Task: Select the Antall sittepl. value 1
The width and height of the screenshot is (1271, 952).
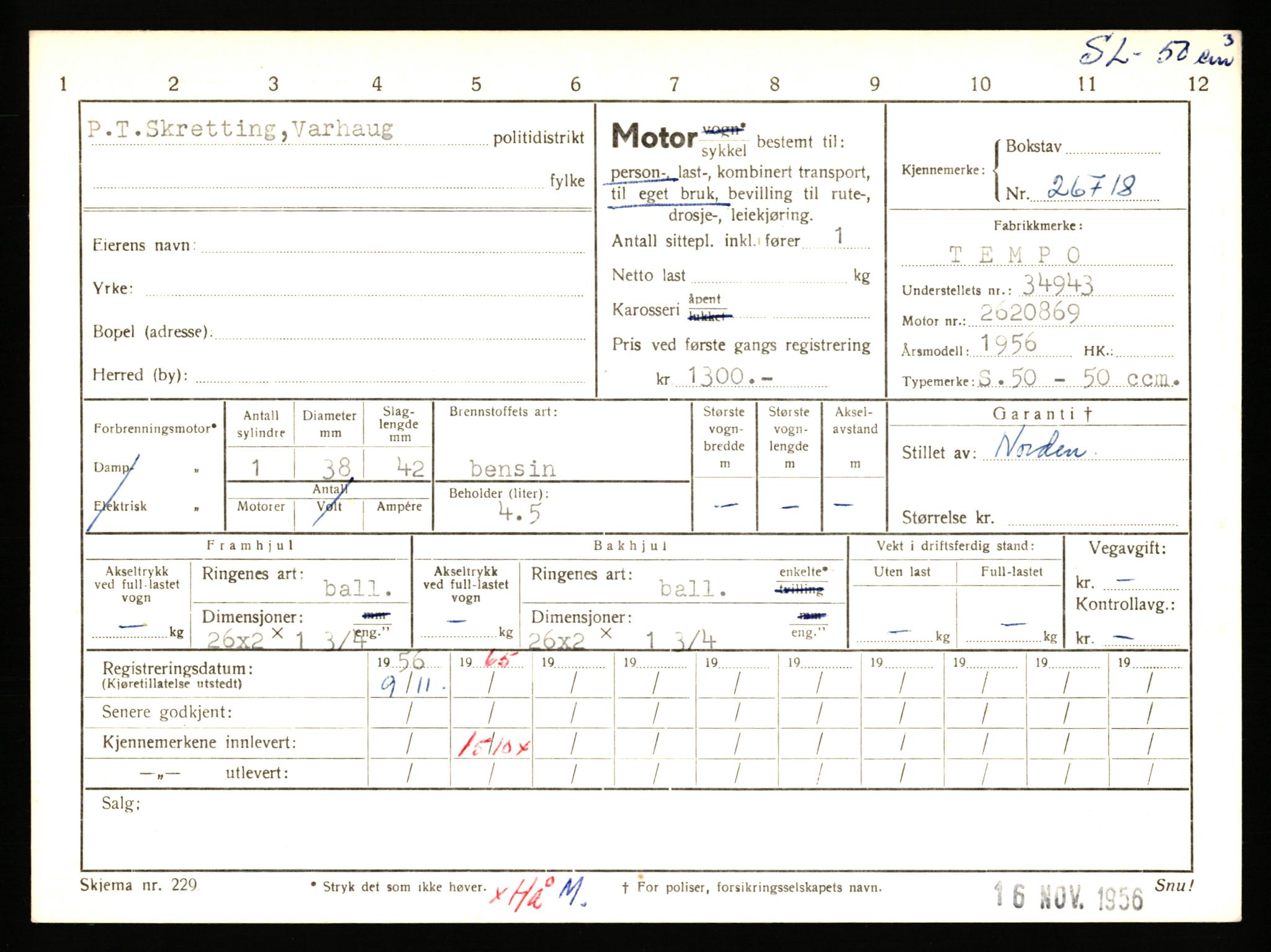Action: [839, 236]
